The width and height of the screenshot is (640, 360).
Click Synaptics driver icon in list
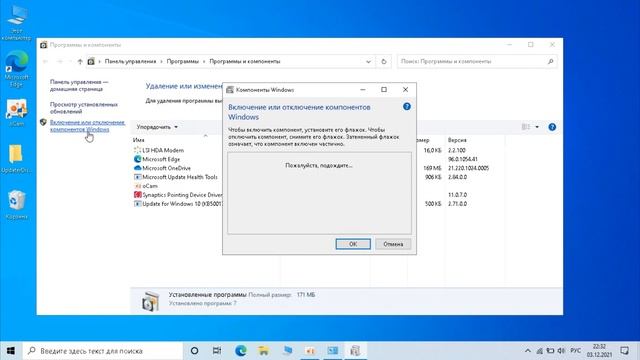(x=138, y=195)
